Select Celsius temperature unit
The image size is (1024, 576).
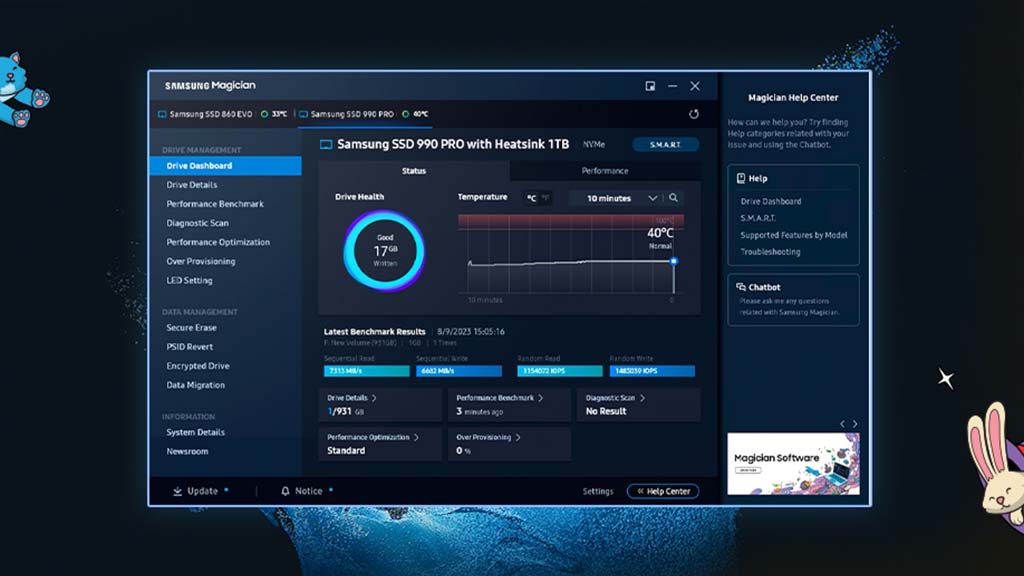tap(531, 198)
